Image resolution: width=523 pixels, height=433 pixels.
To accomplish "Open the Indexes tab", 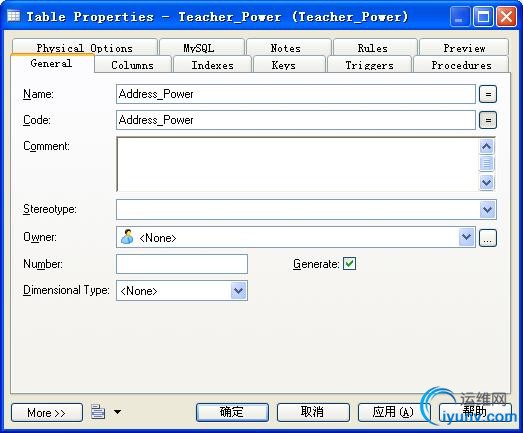I will click(212, 65).
